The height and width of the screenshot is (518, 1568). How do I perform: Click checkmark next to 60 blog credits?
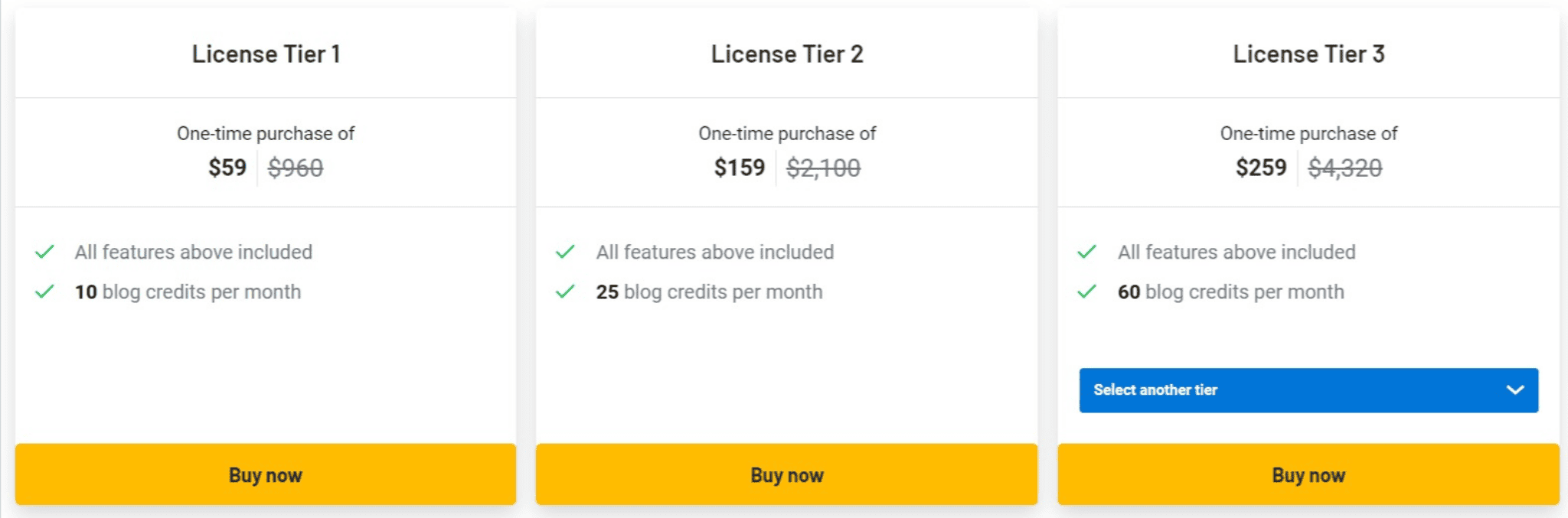(x=1087, y=292)
